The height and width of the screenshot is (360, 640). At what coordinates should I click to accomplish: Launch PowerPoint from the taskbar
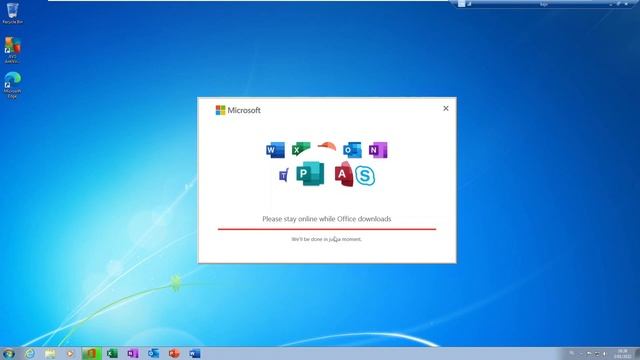pyautogui.click(x=174, y=353)
